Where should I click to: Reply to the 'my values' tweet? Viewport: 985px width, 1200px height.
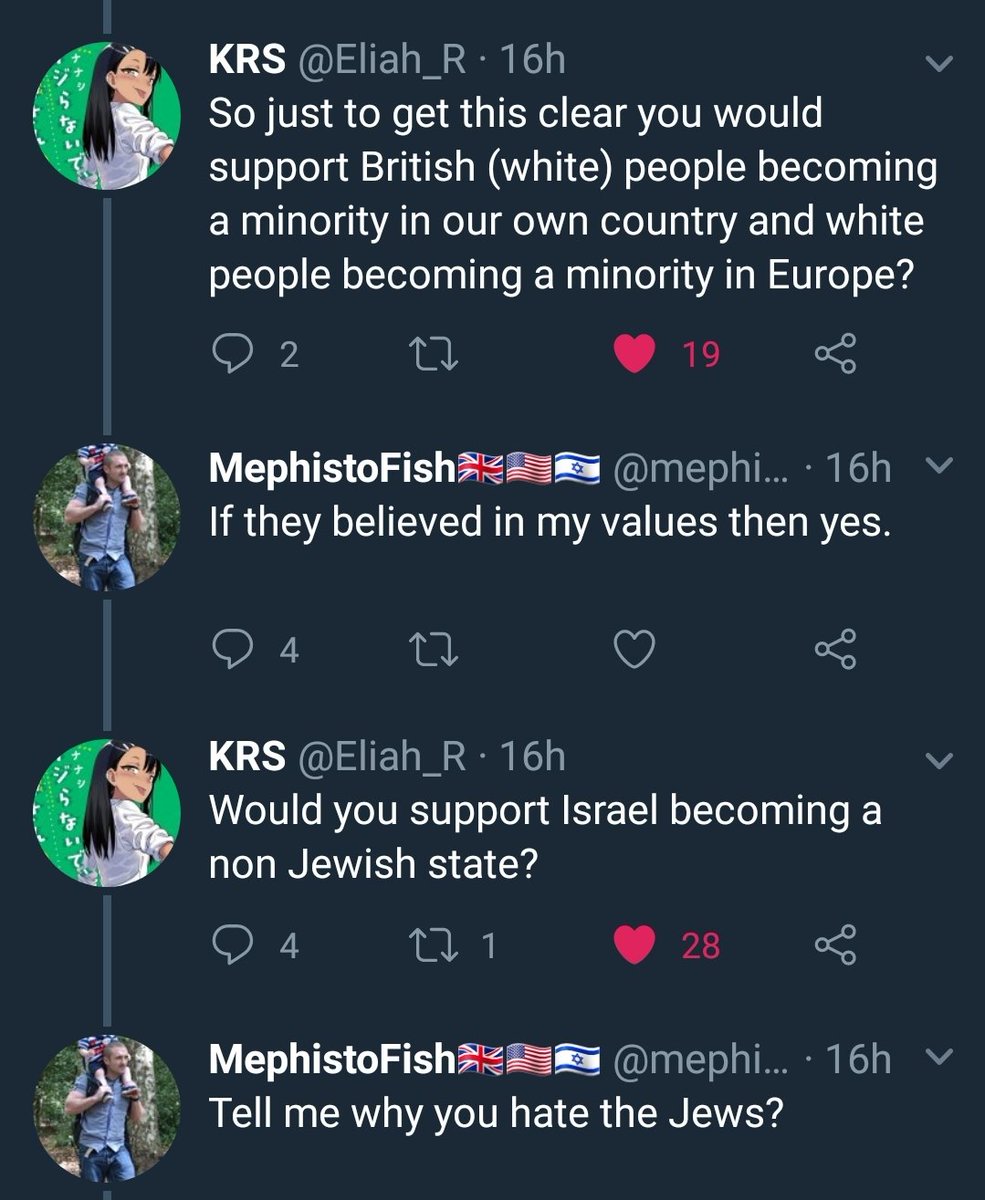(232, 650)
